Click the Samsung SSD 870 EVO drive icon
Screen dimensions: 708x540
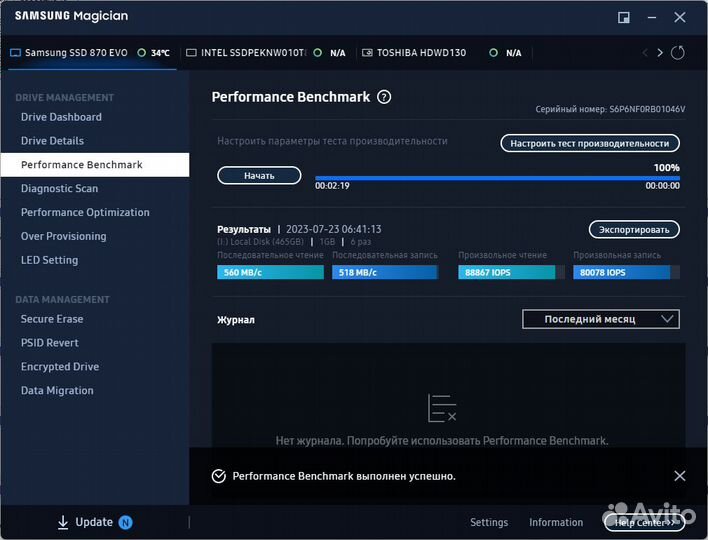click(15, 53)
